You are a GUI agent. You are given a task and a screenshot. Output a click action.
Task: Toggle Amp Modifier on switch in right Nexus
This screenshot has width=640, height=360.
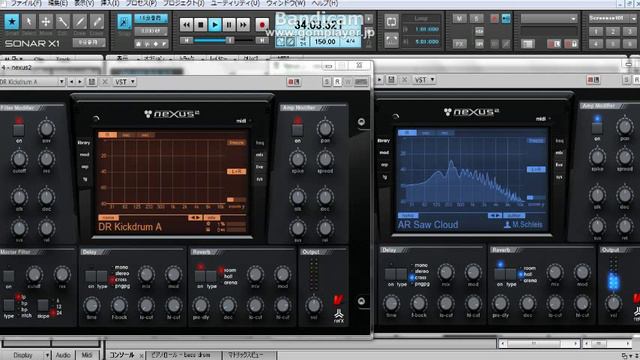pos(597,128)
